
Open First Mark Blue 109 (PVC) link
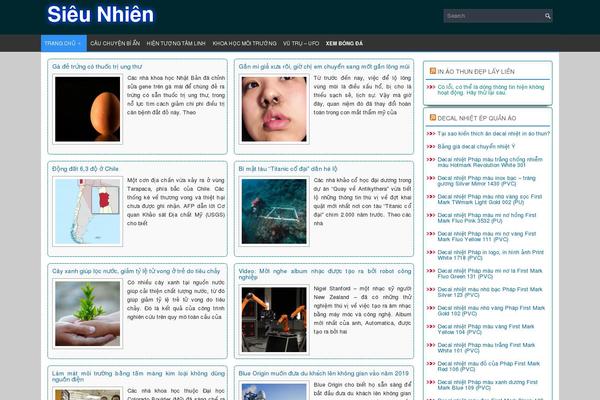pos(488,385)
